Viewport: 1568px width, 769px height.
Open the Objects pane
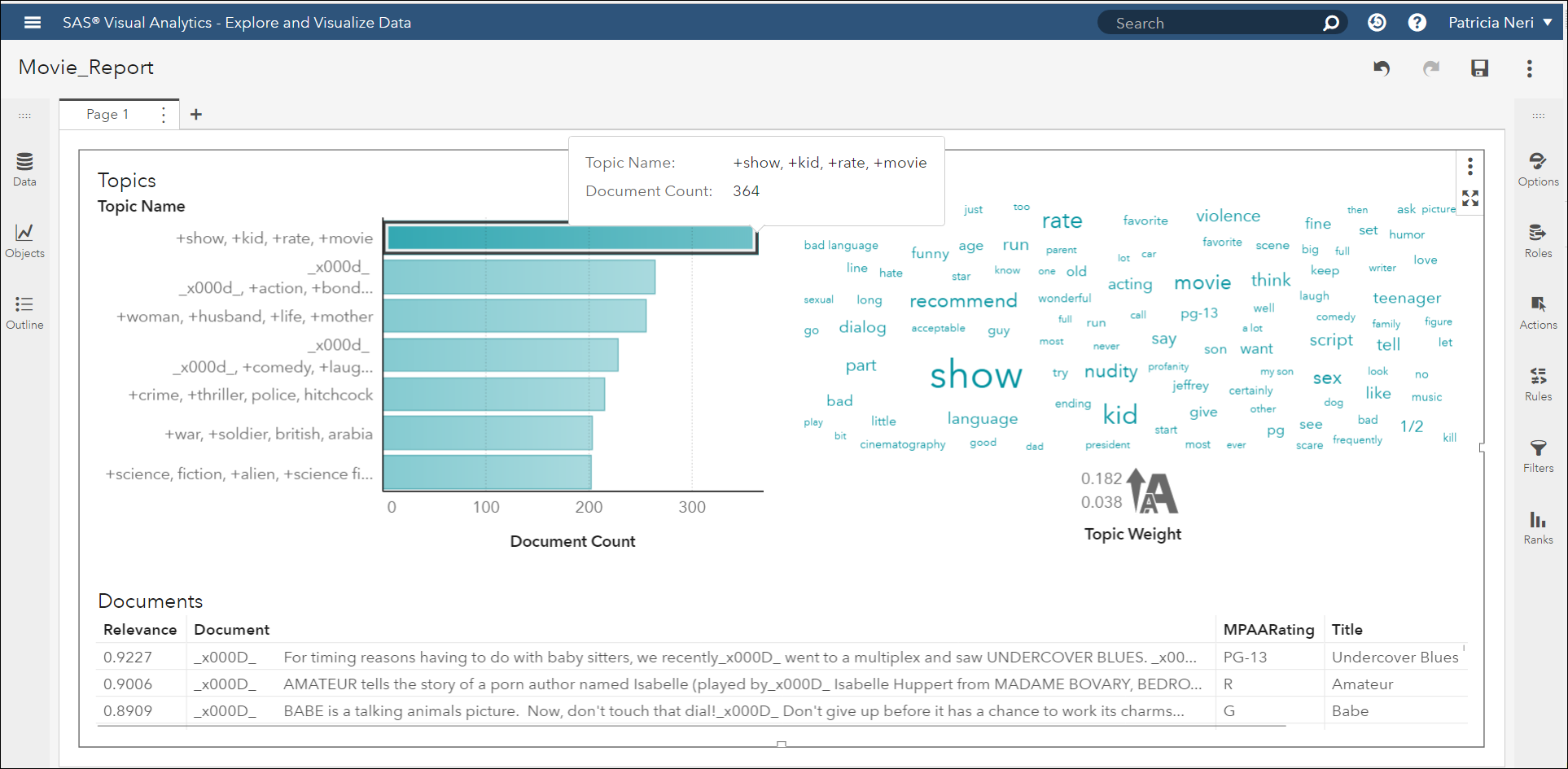[24, 241]
